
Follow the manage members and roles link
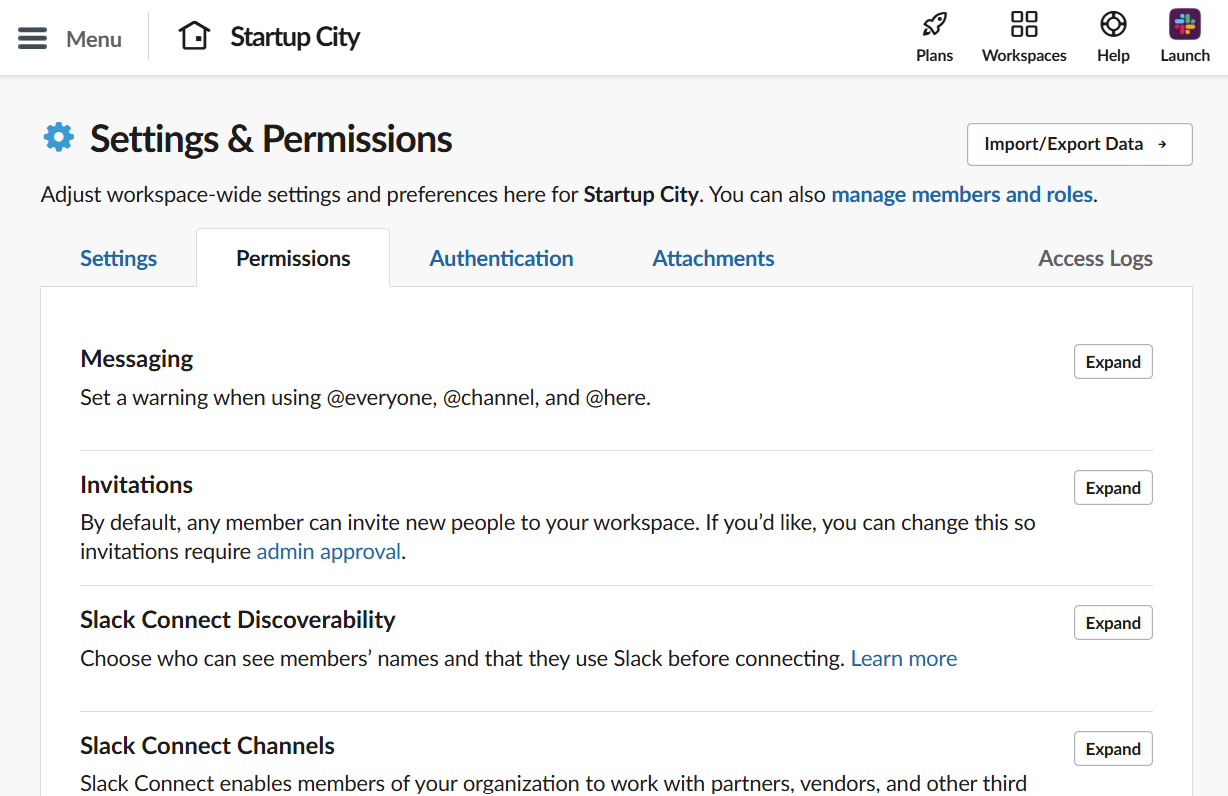click(x=962, y=194)
